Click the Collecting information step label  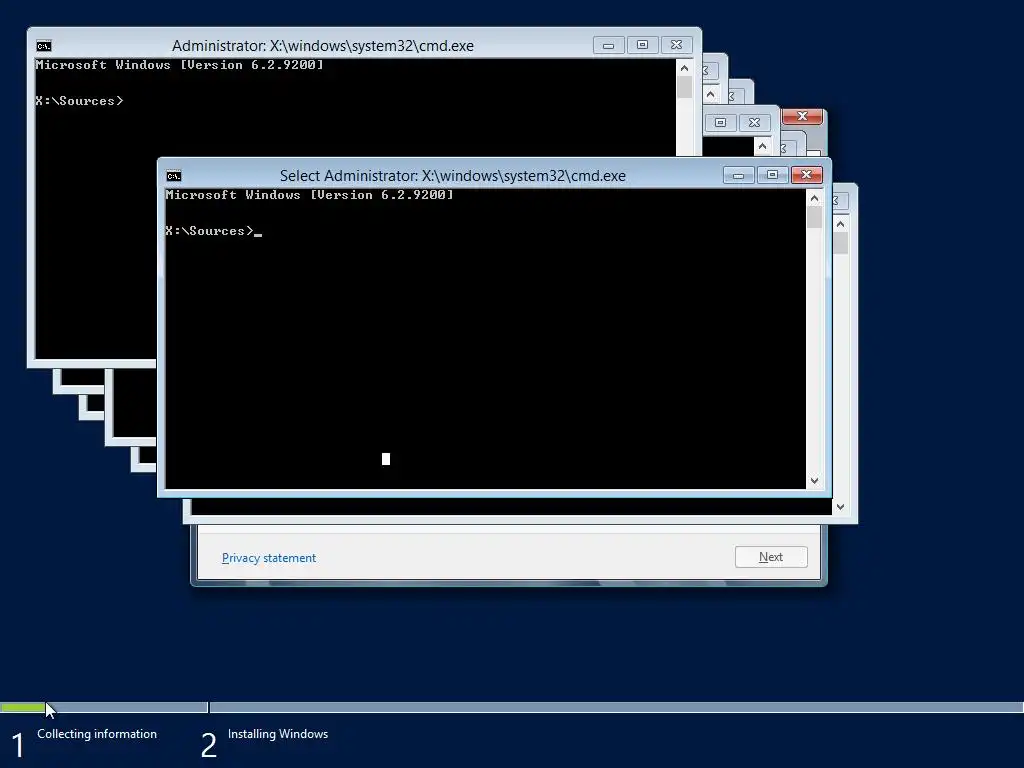(x=97, y=734)
